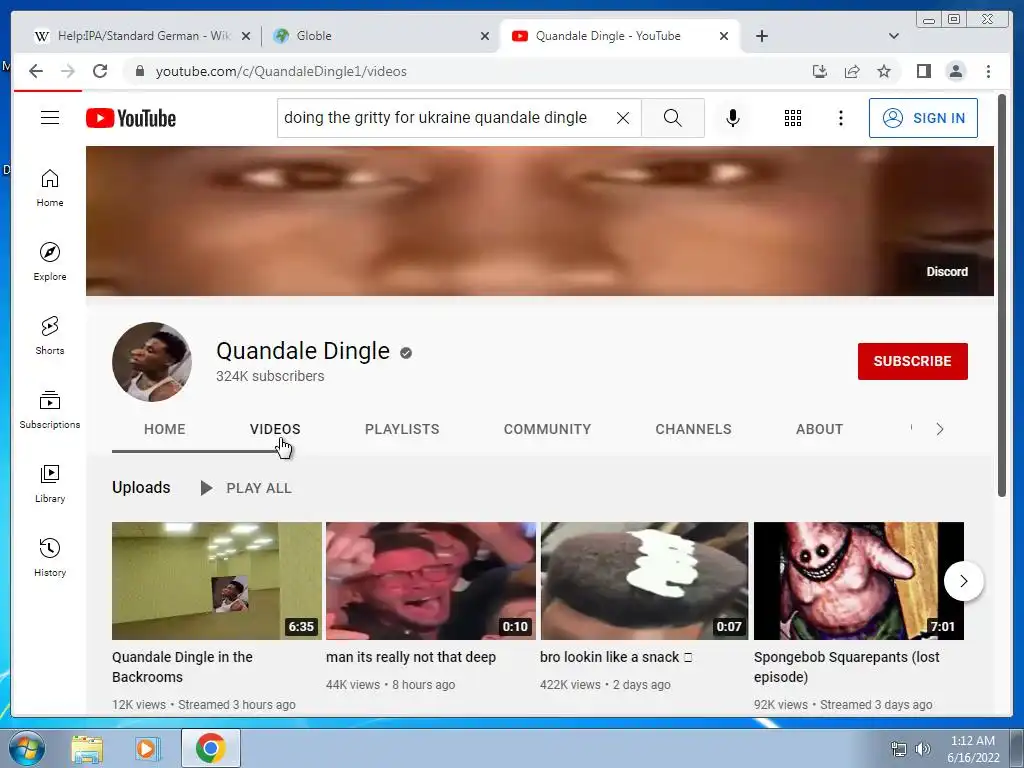
Task: Clear the search box text
Action: point(623,118)
